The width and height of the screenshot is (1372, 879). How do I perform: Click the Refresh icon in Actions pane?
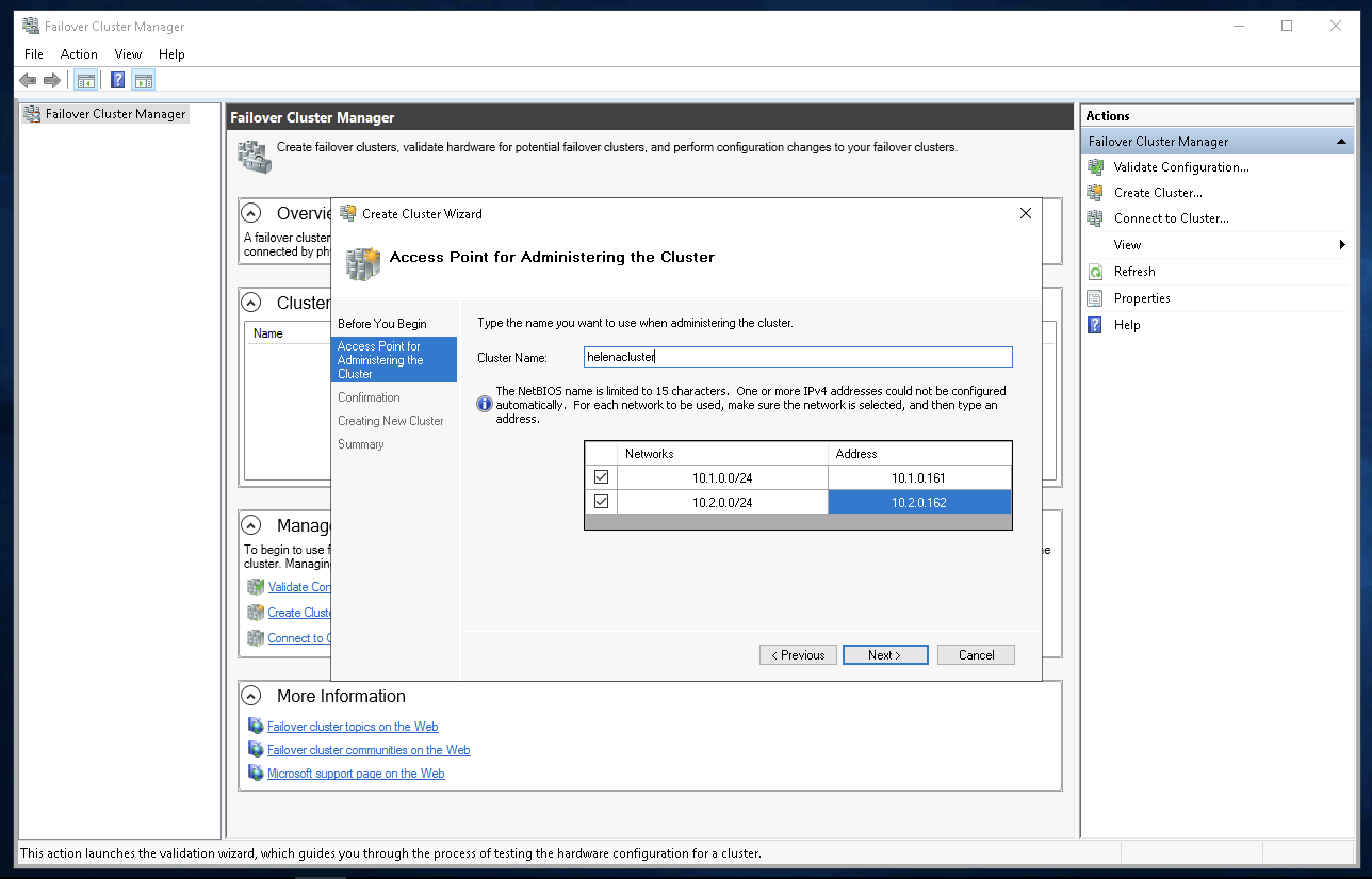click(x=1096, y=272)
